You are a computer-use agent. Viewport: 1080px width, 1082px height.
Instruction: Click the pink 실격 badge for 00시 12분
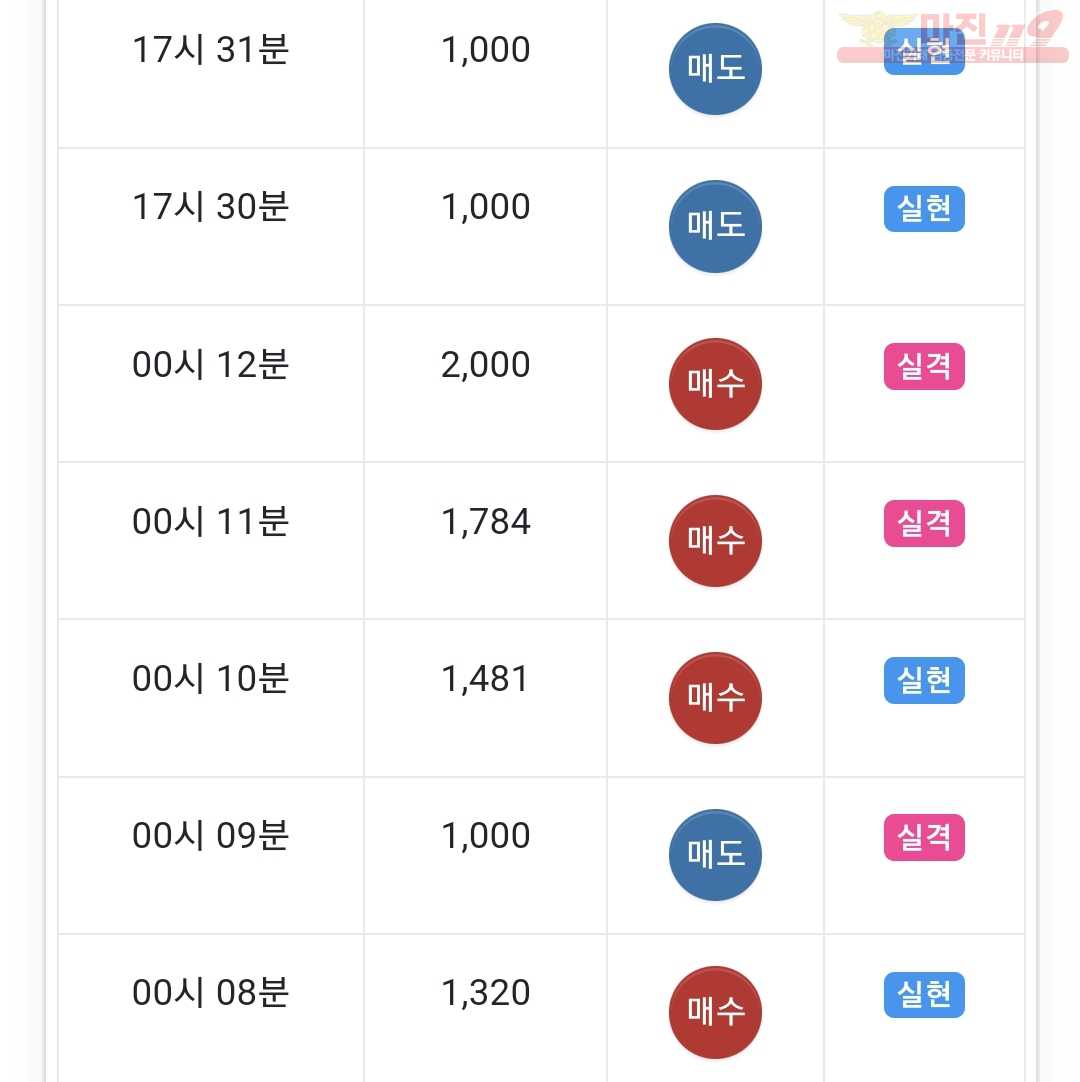(924, 366)
